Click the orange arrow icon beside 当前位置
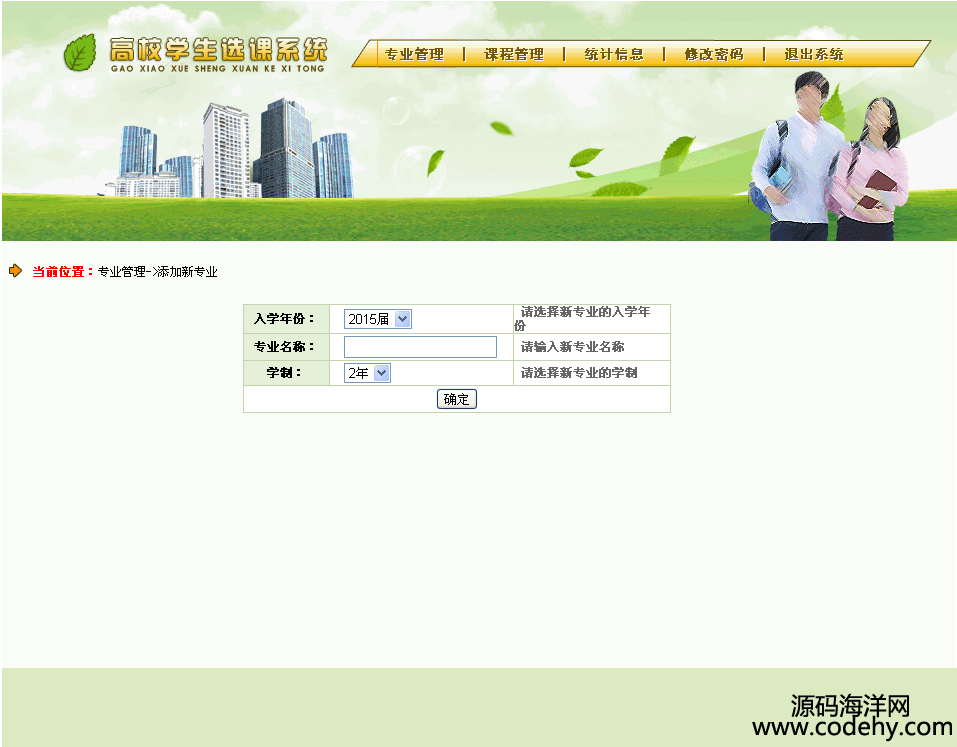This screenshot has height=747, width=957. coord(15,271)
